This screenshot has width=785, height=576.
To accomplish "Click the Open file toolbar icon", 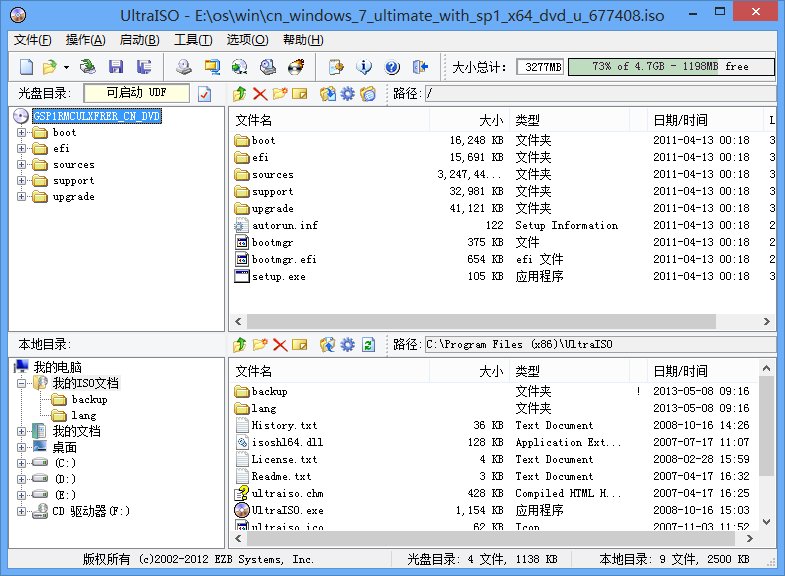I will click(50, 67).
